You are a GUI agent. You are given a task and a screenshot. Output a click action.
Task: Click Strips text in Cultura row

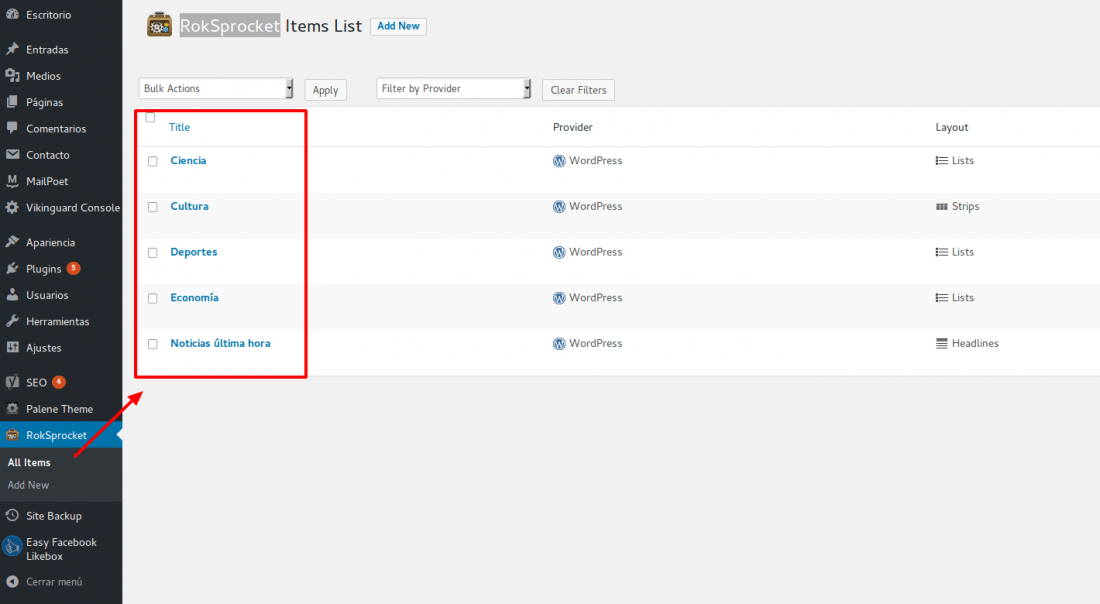pyautogui.click(x=965, y=206)
